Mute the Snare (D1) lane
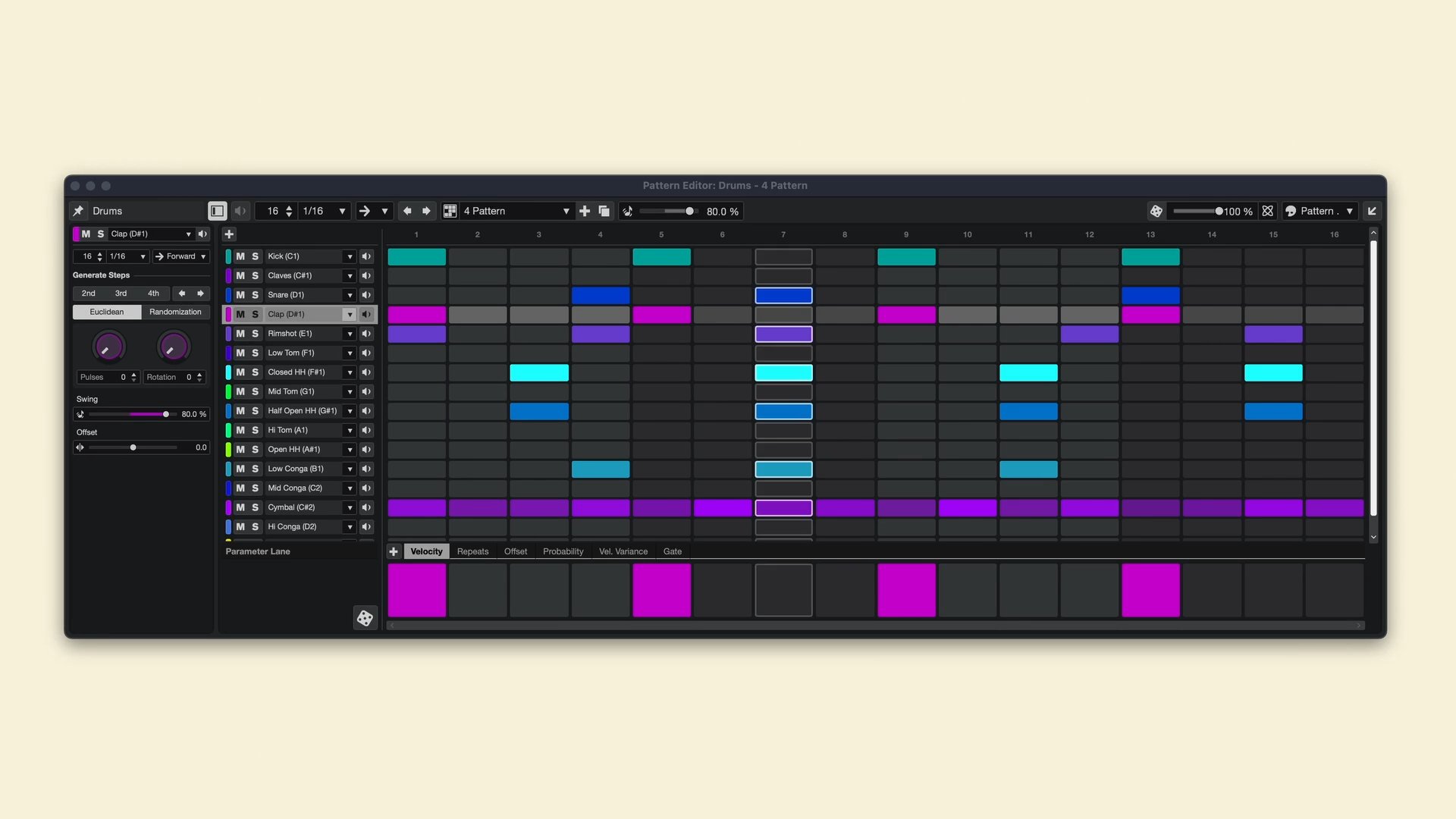This screenshot has height=819, width=1456. pyautogui.click(x=240, y=295)
